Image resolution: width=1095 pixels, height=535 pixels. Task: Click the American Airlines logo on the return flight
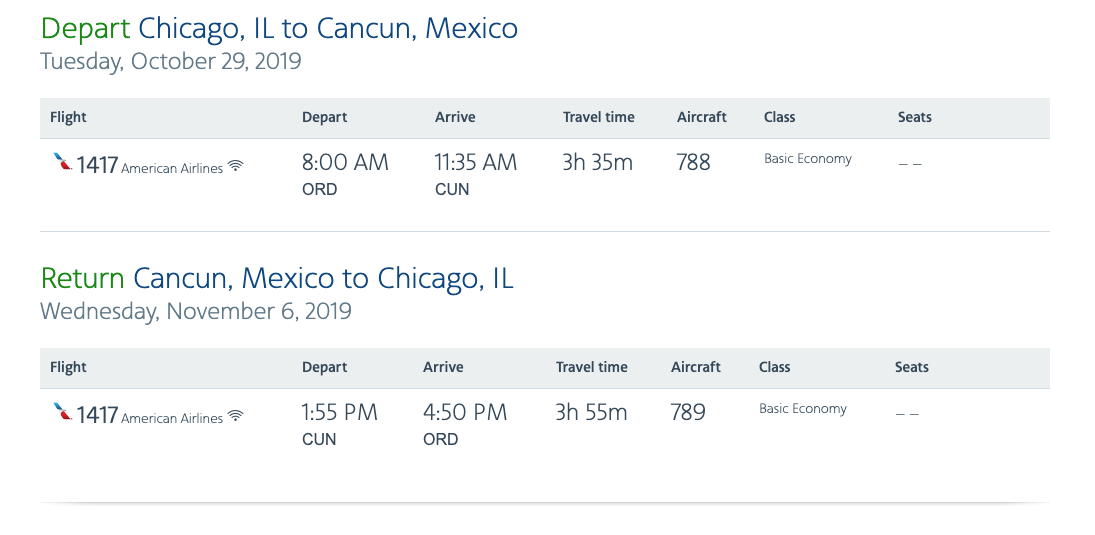coord(62,412)
